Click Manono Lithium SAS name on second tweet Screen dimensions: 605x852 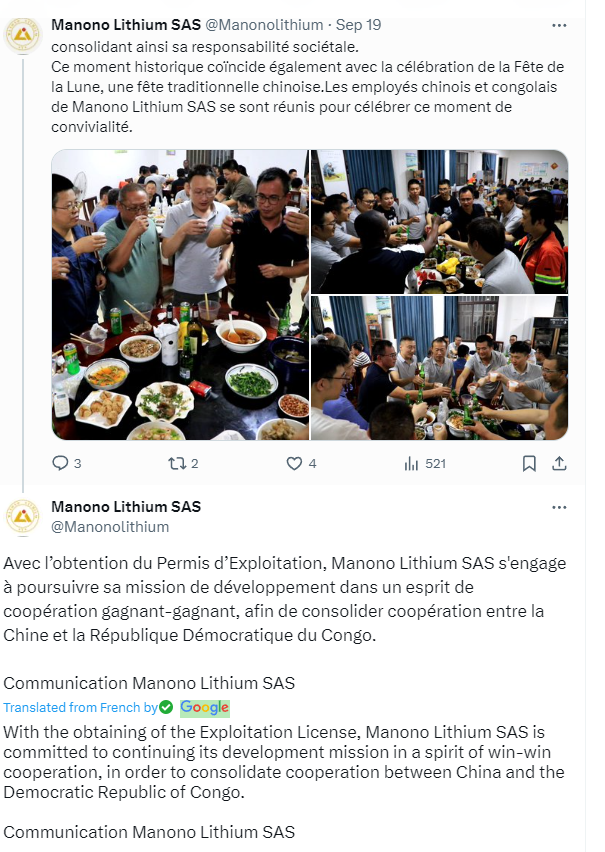pos(126,506)
